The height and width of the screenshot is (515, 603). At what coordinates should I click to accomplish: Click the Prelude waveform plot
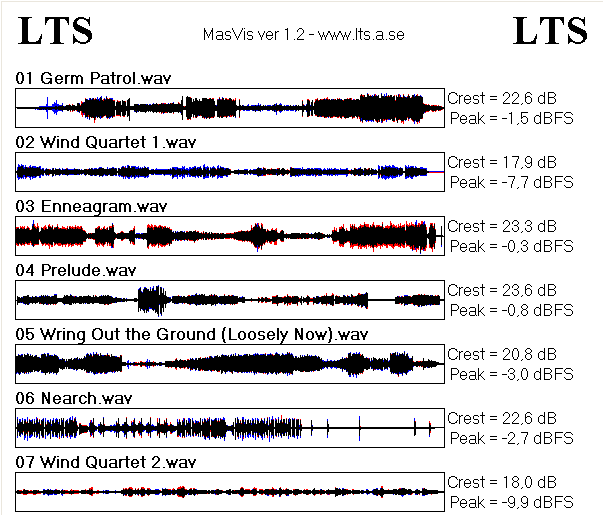[x=230, y=300]
